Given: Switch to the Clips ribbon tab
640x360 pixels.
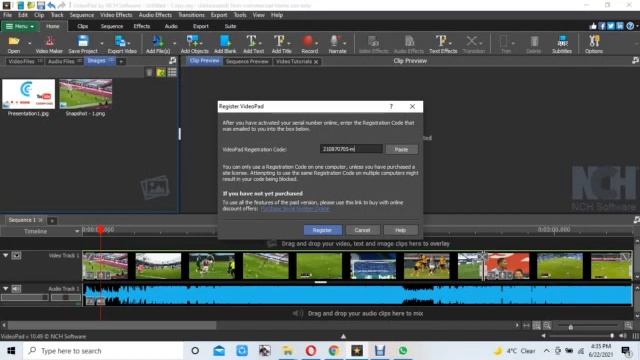Looking at the screenshot, I should (82, 26).
